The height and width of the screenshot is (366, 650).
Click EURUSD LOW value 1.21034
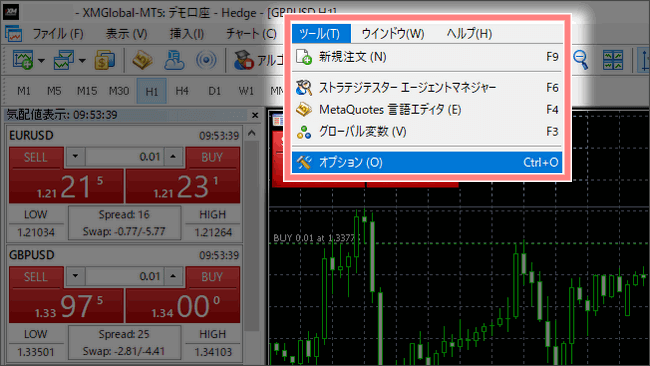click(x=36, y=233)
